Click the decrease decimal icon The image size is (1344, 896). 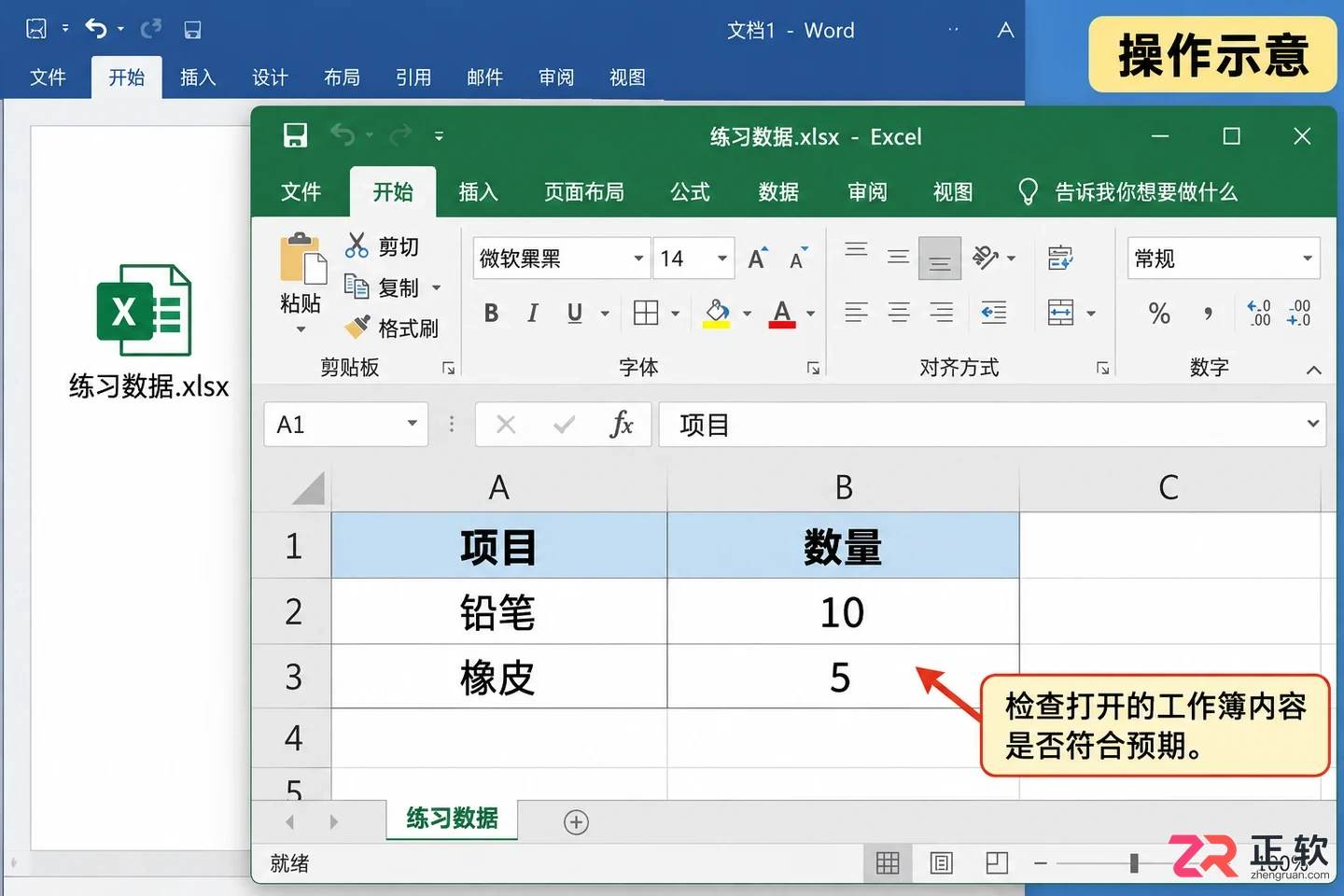click(1299, 313)
